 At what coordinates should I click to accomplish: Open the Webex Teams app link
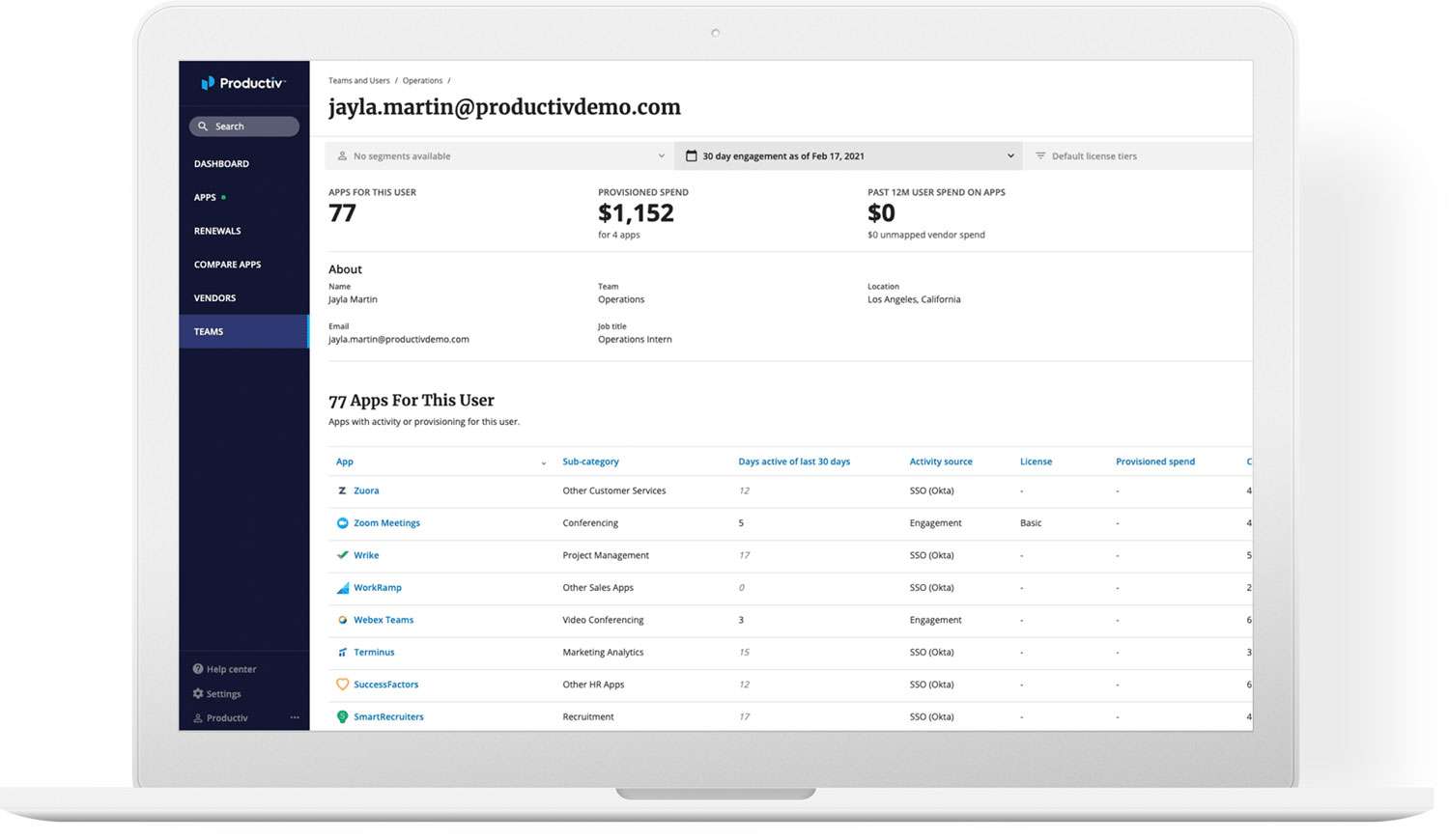pyautogui.click(x=384, y=620)
